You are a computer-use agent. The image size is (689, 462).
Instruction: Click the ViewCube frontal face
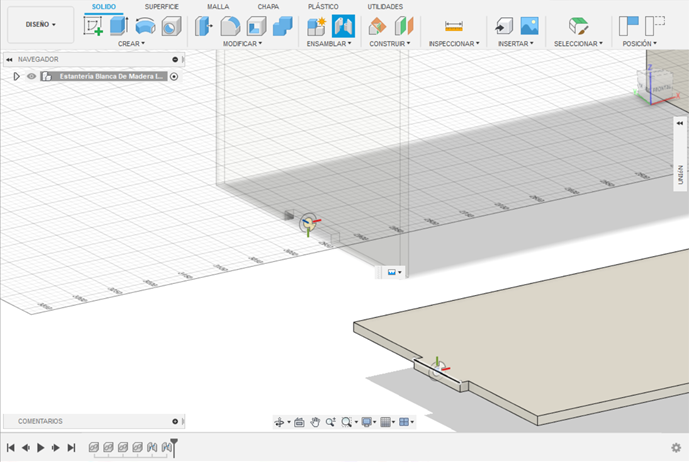coord(660,88)
